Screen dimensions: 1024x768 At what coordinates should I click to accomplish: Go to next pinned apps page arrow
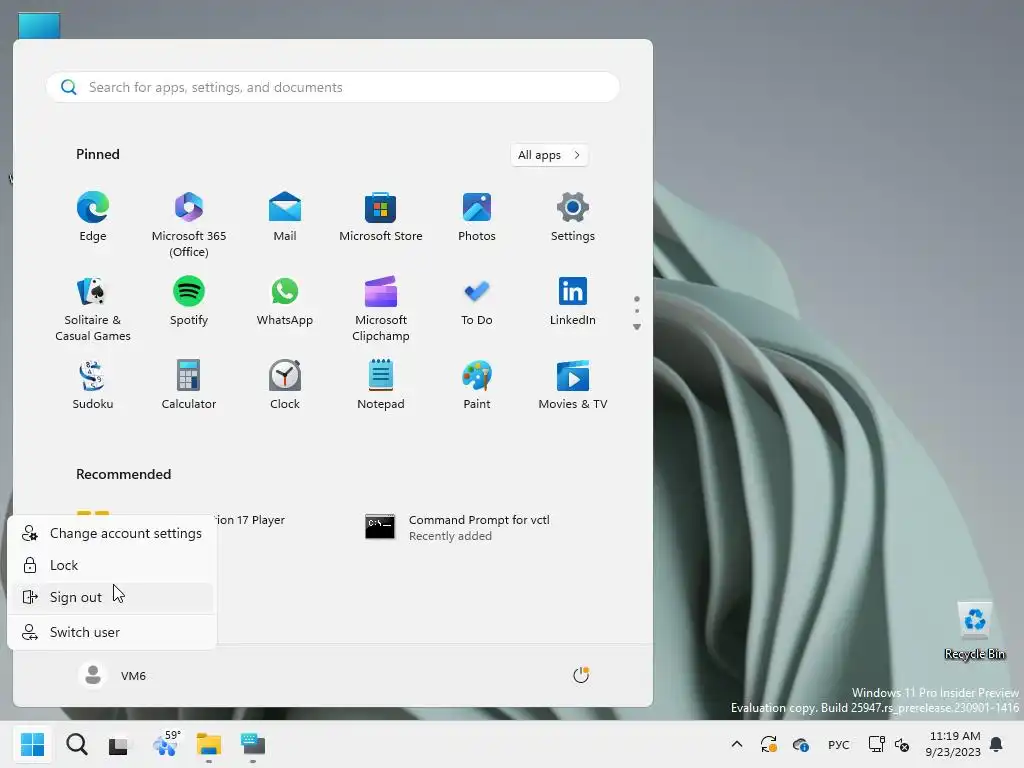pos(637,327)
